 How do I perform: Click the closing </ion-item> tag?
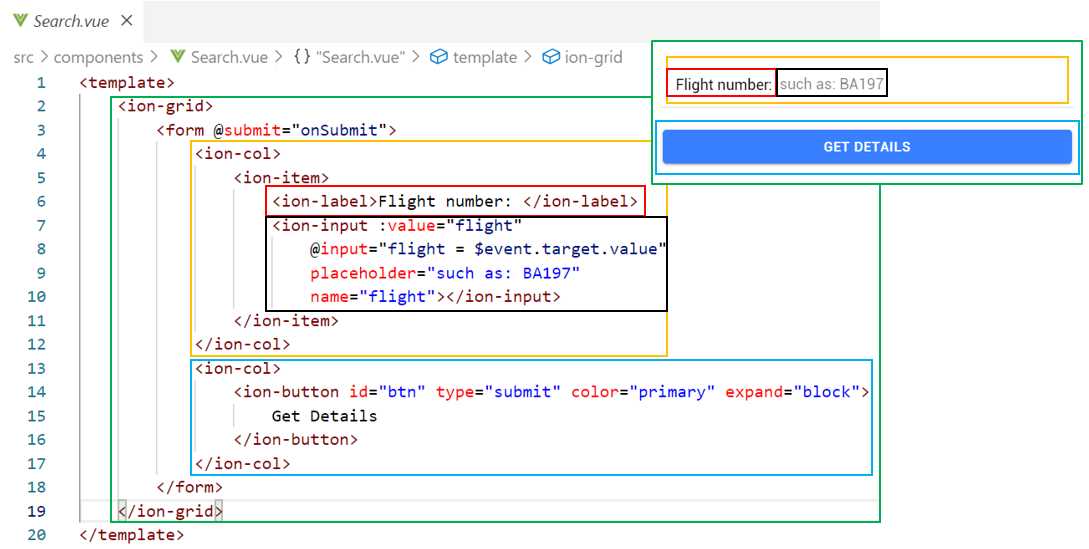[x=286, y=321]
